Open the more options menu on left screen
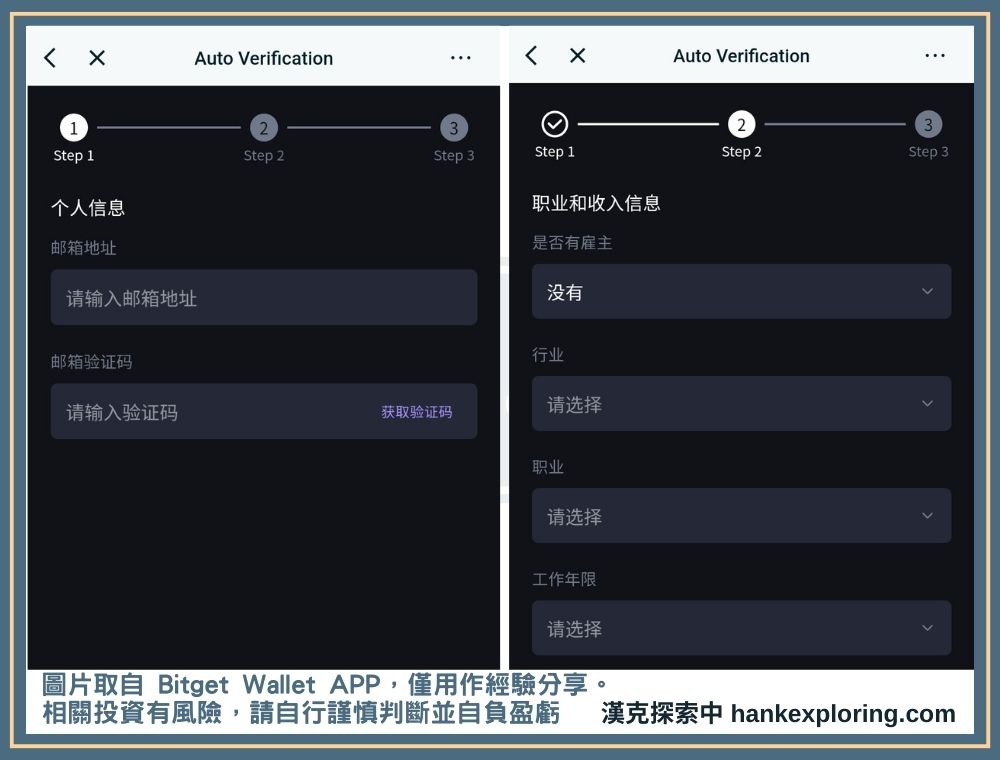Viewport: 1000px width, 760px height. pyautogui.click(x=461, y=57)
